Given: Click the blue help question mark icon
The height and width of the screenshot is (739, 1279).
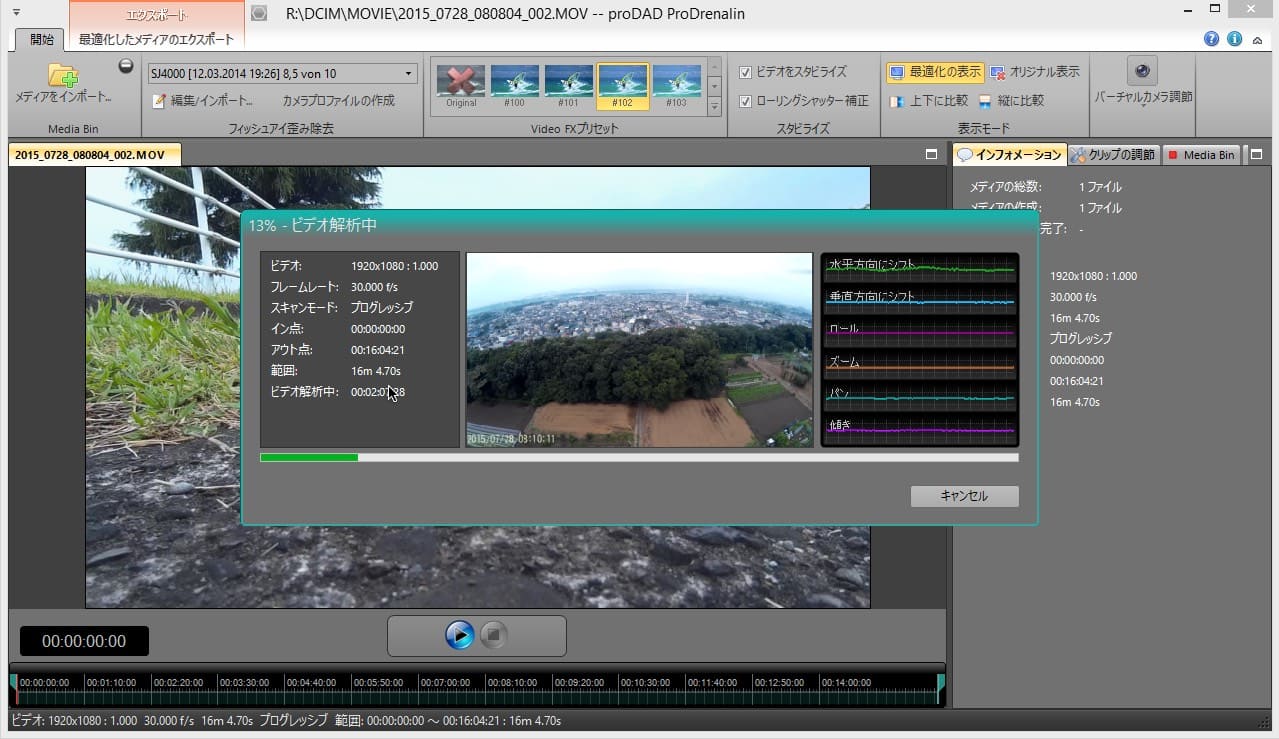Looking at the screenshot, I should tap(1211, 39).
